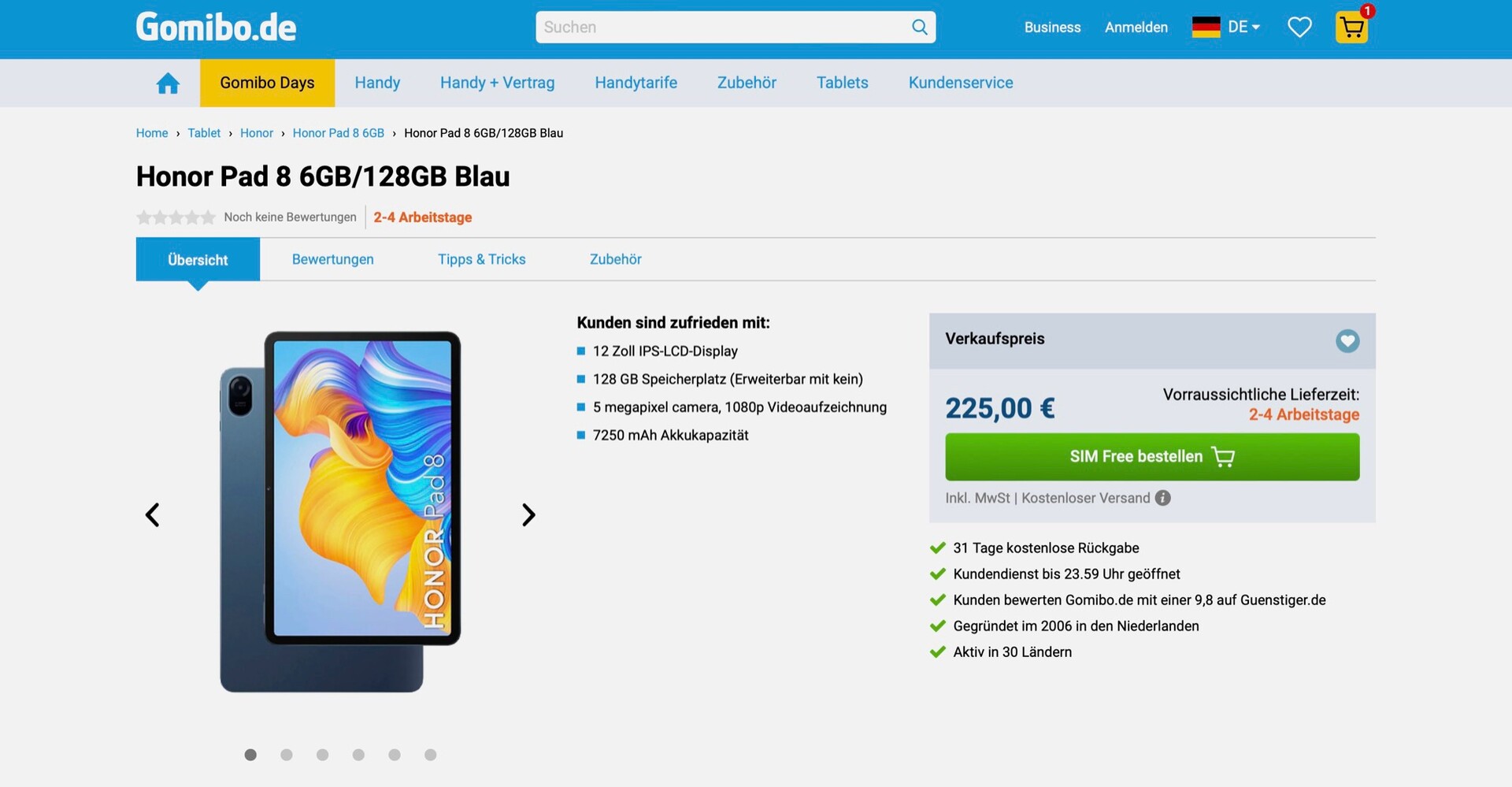Image resolution: width=1512 pixels, height=787 pixels.
Task: Select the second image carousel dot
Action: (x=287, y=755)
